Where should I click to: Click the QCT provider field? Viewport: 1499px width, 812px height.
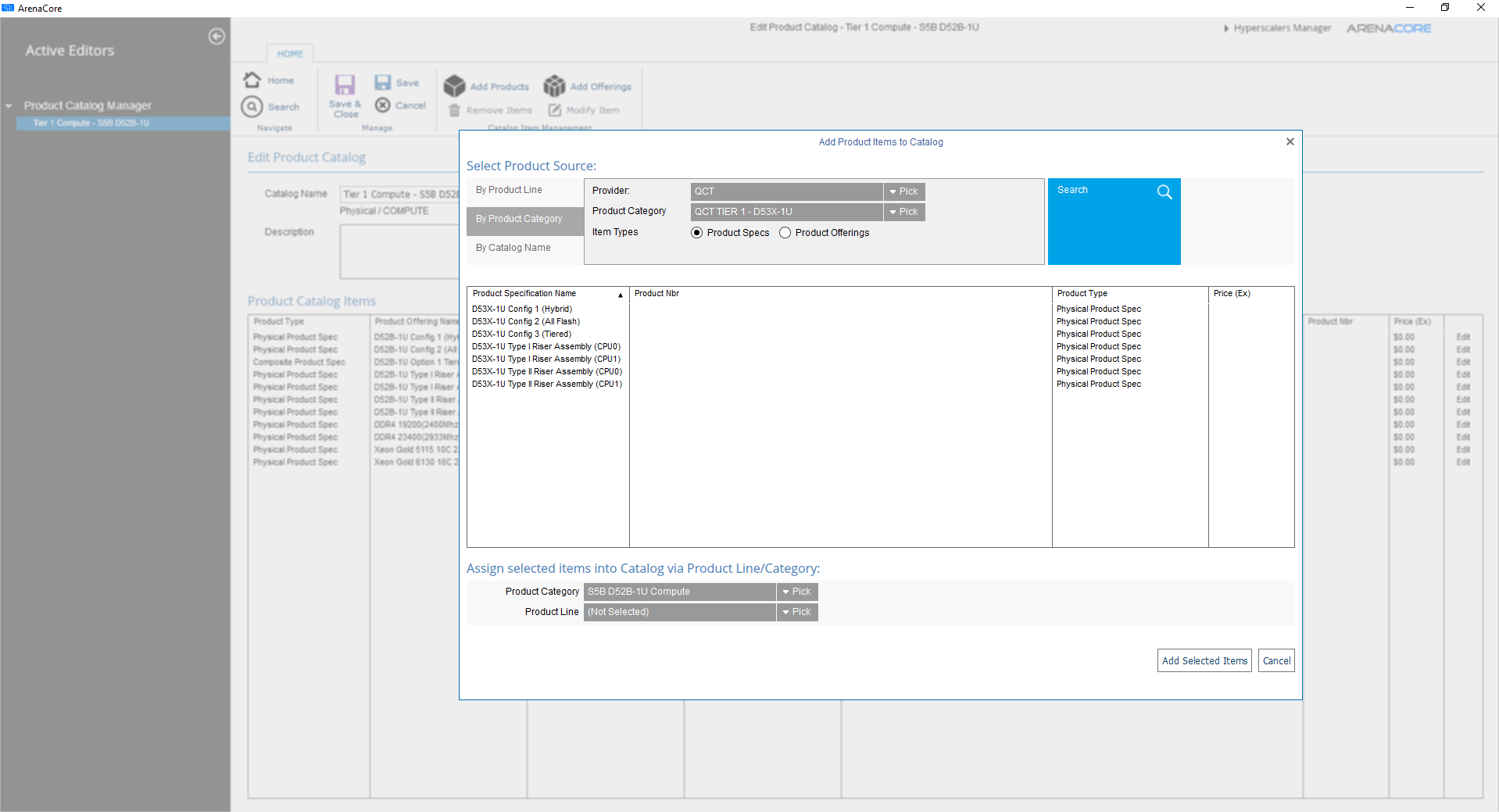click(x=786, y=191)
